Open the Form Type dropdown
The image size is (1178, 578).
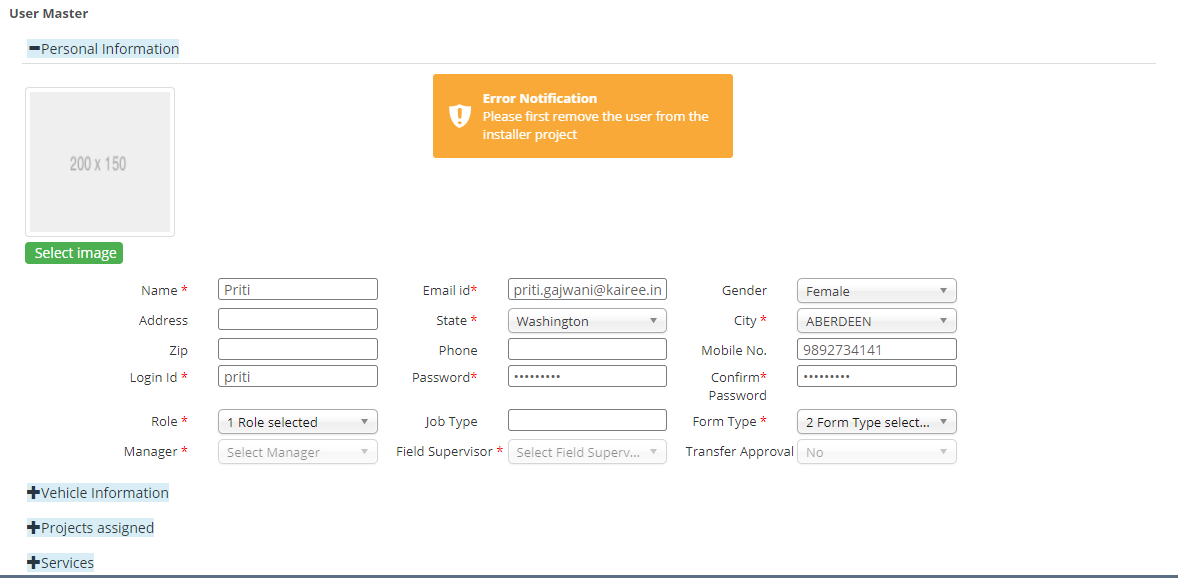click(876, 422)
